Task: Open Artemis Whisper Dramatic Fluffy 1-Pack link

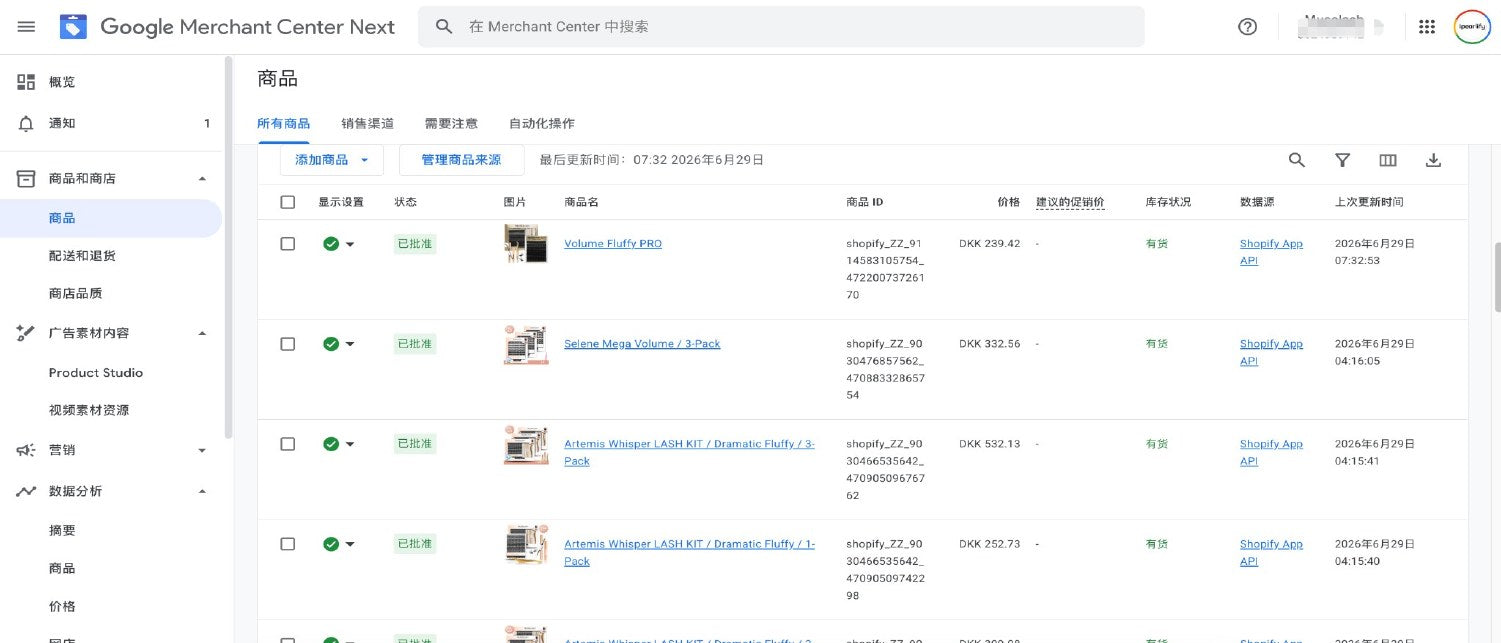Action: coord(689,552)
